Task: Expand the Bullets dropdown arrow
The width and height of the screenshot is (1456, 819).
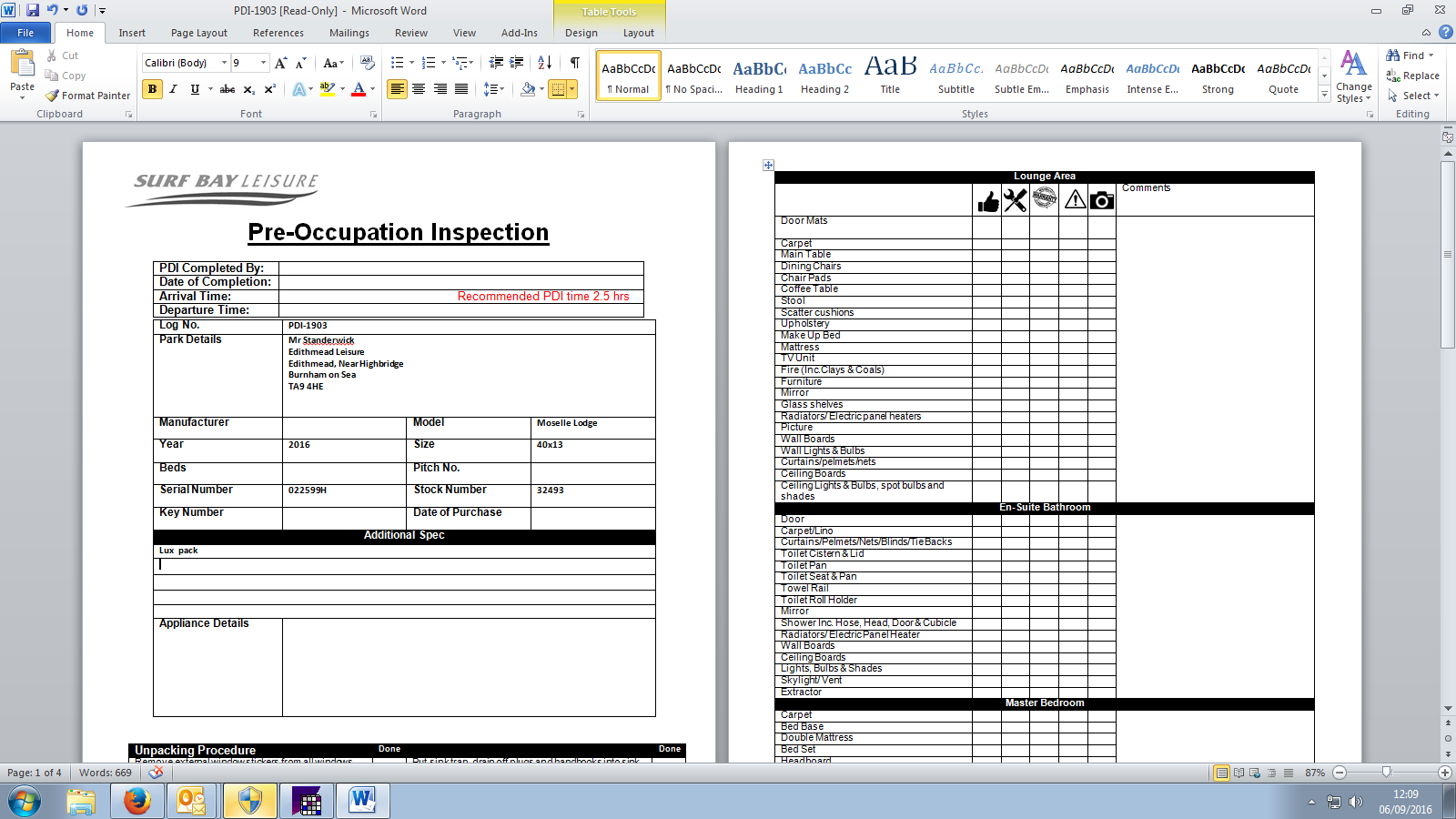Action: (x=411, y=63)
